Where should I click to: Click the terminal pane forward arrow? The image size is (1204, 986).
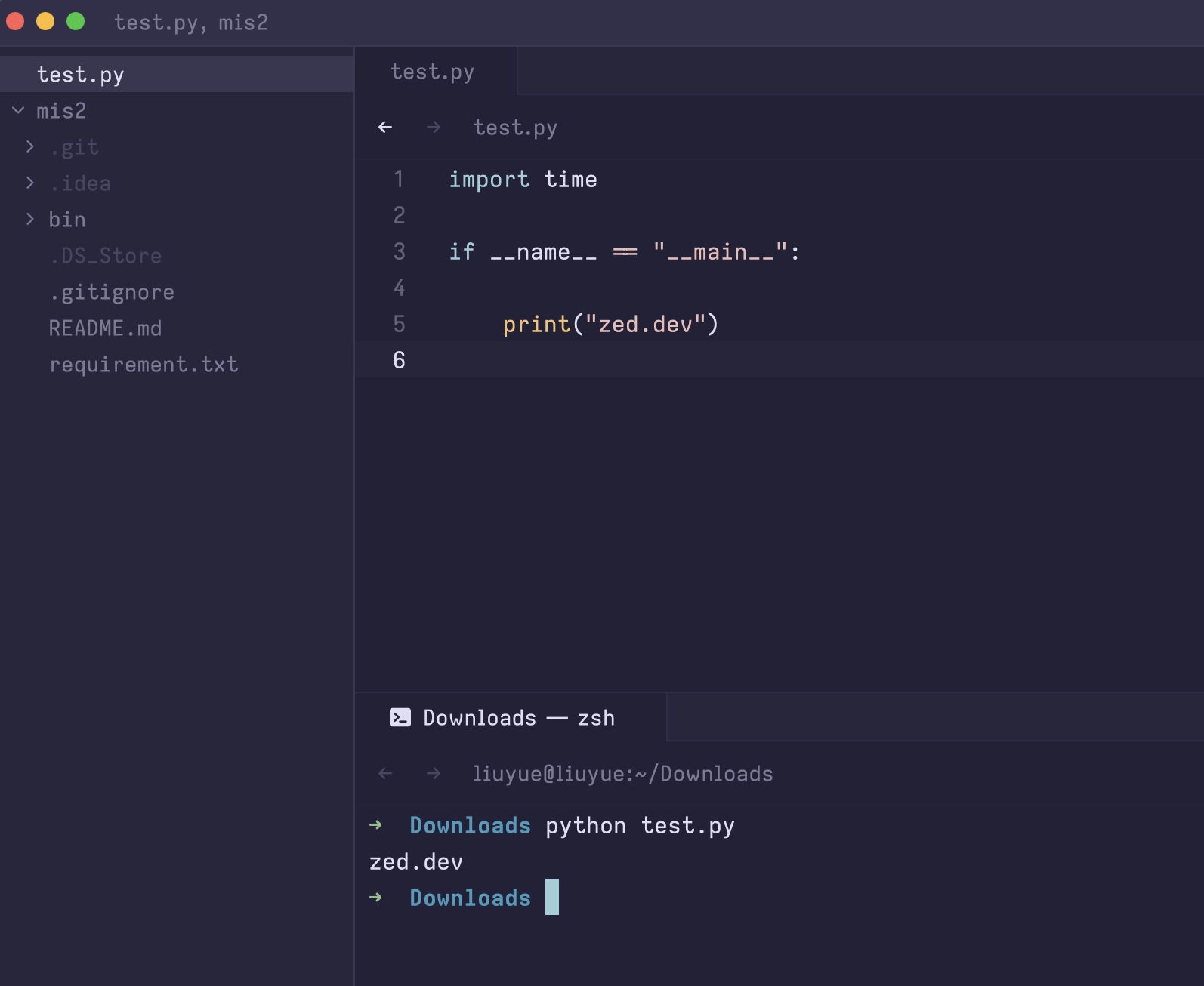pyautogui.click(x=434, y=774)
